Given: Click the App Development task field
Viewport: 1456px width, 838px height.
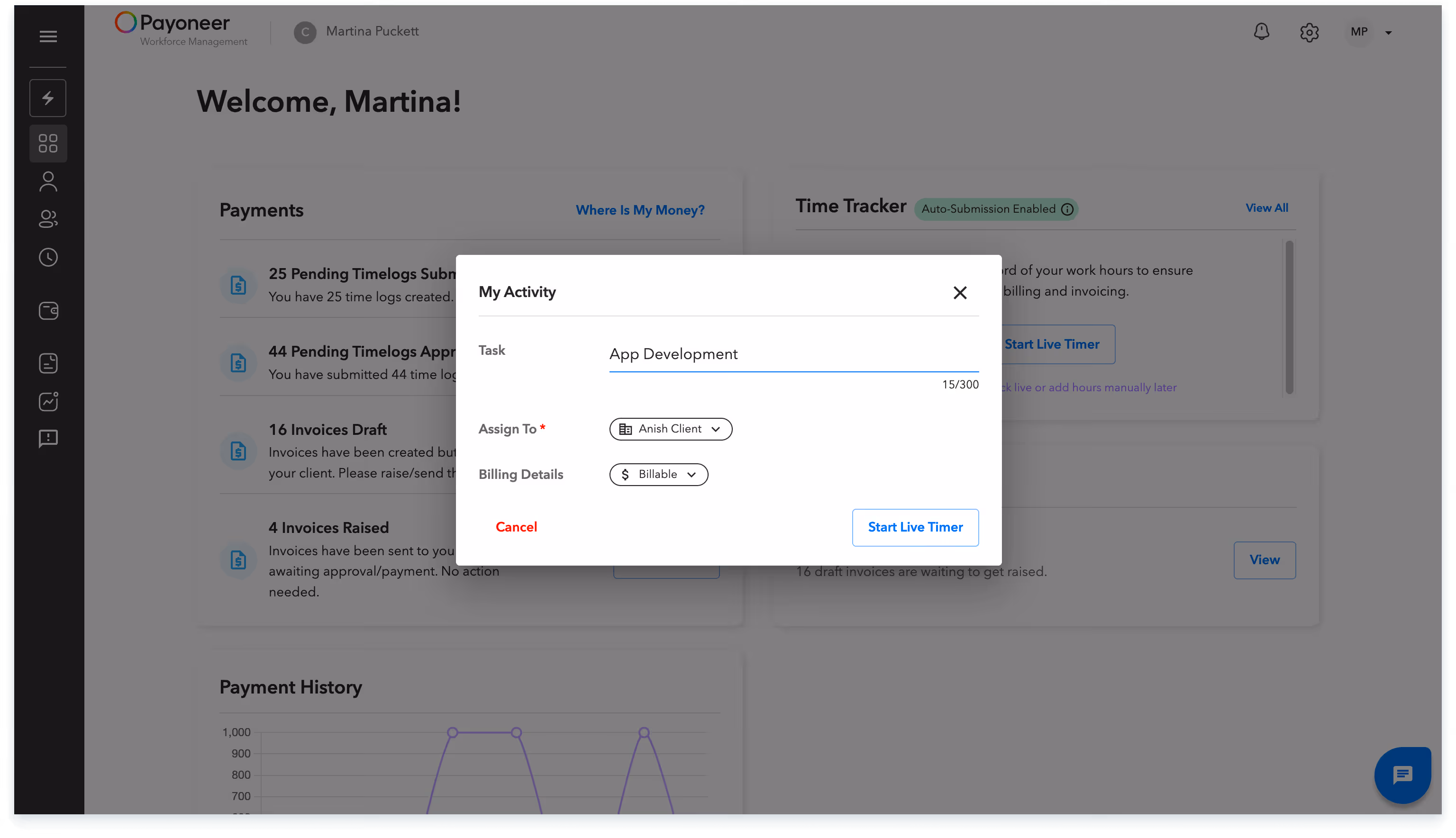Looking at the screenshot, I should click(793, 354).
